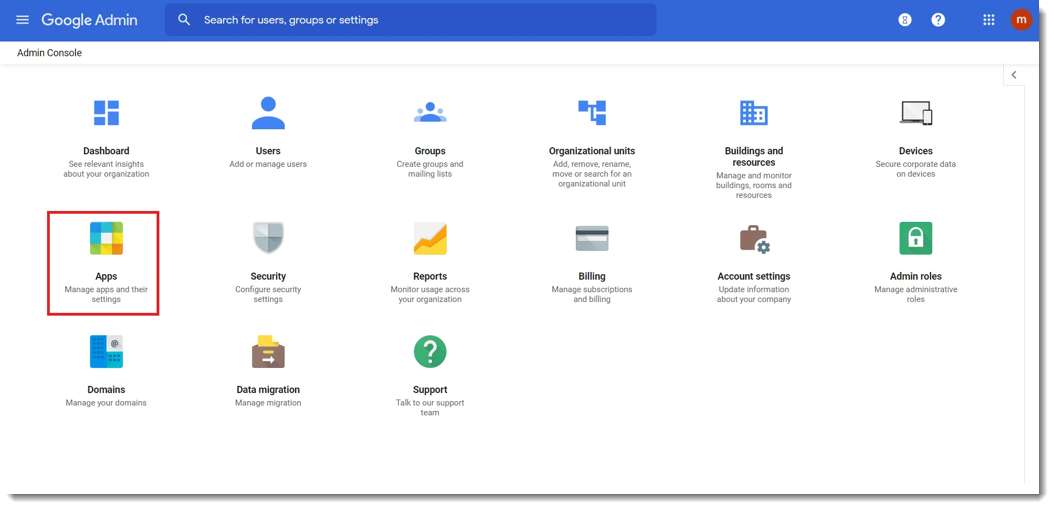Click 'Configure security settings' text
The image size is (1054, 509).
point(268,295)
